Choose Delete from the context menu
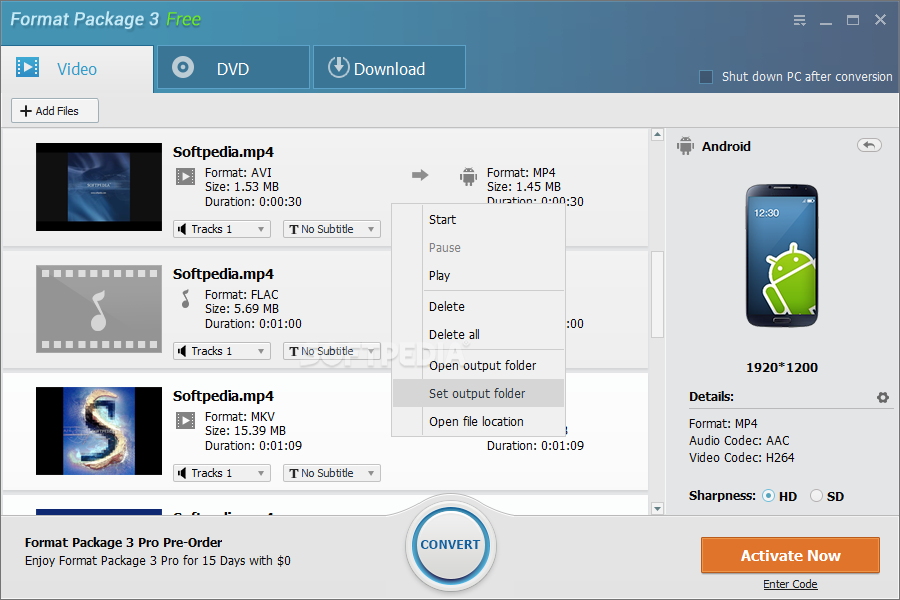This screenshot has width=900, height=600. [x=478, y=307]
